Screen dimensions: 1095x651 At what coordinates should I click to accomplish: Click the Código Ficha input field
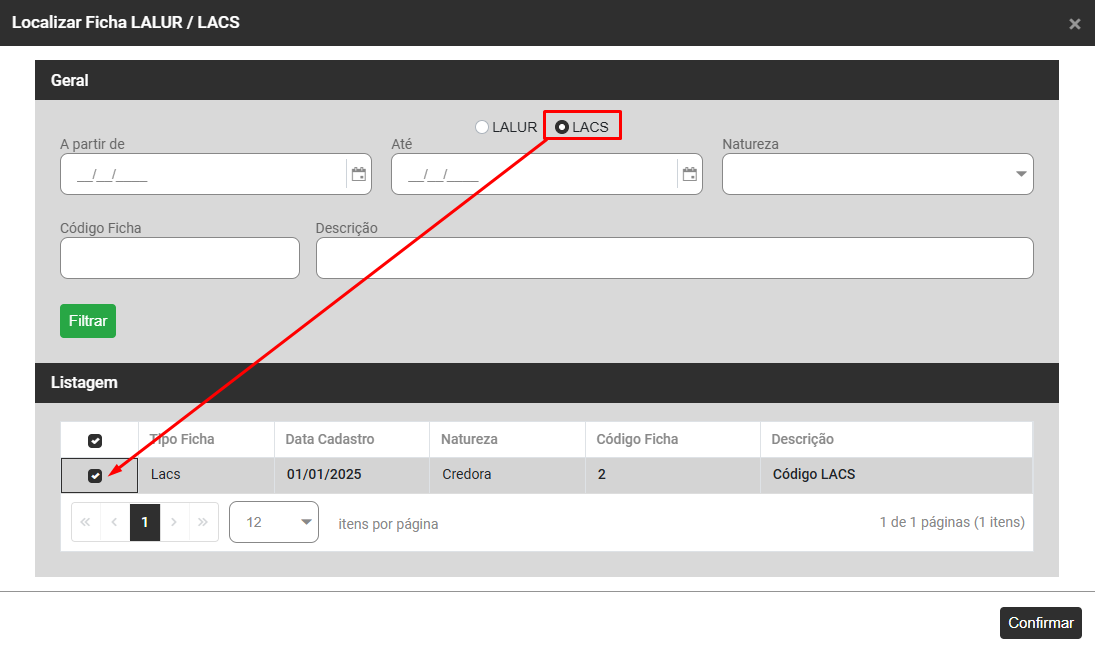click(180, 258)
